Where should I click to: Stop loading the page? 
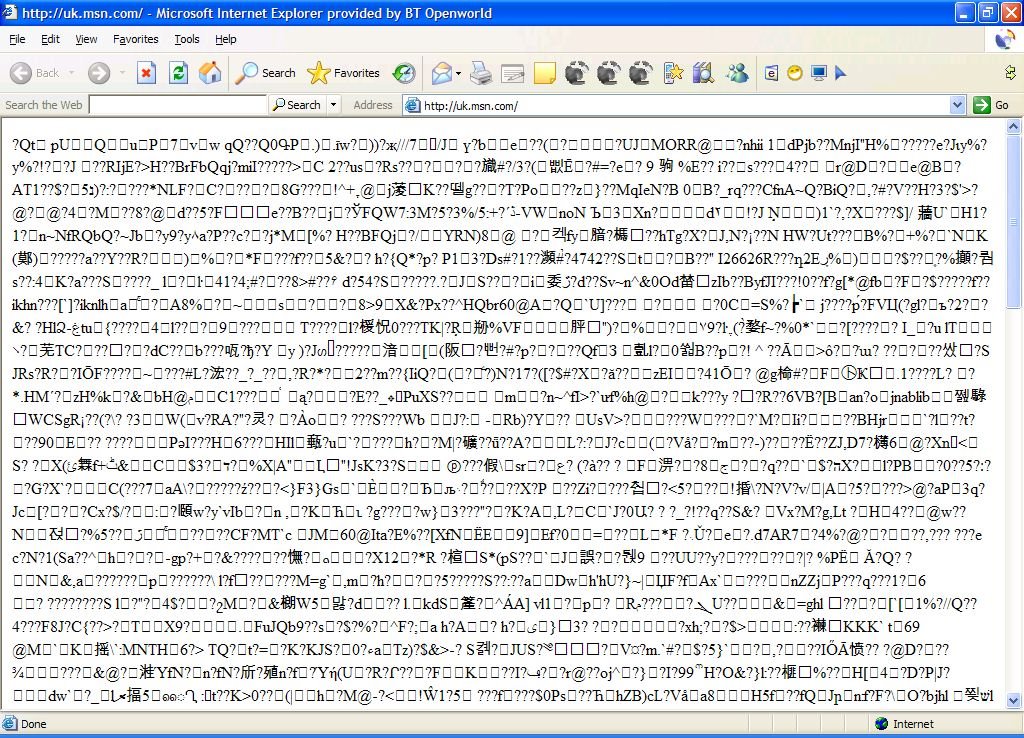point(146,73)
